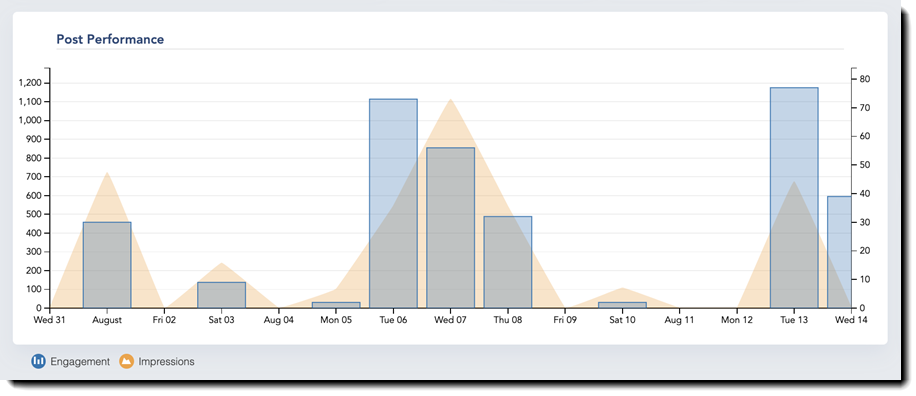Image resolution: width=916 pixels, height=396 pixels.
Task: Click the 70 engagement axis value
Action: point(865,107)
